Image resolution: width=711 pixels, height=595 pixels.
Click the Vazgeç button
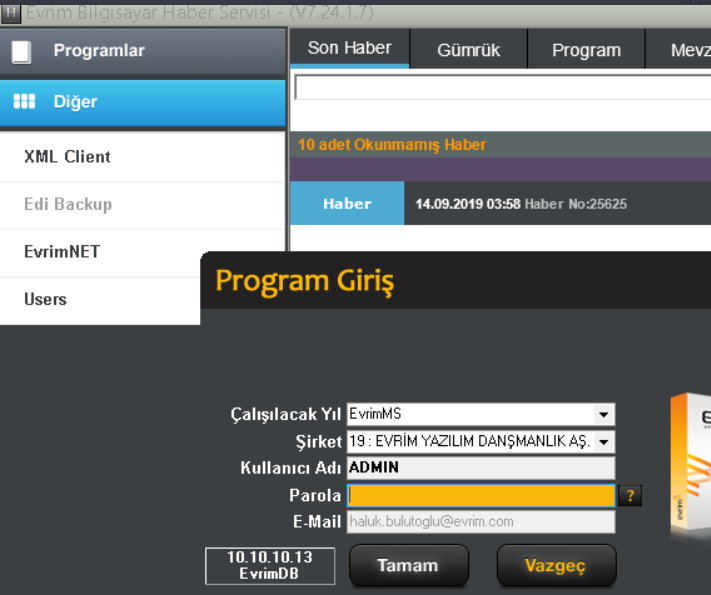pos(556,566)
